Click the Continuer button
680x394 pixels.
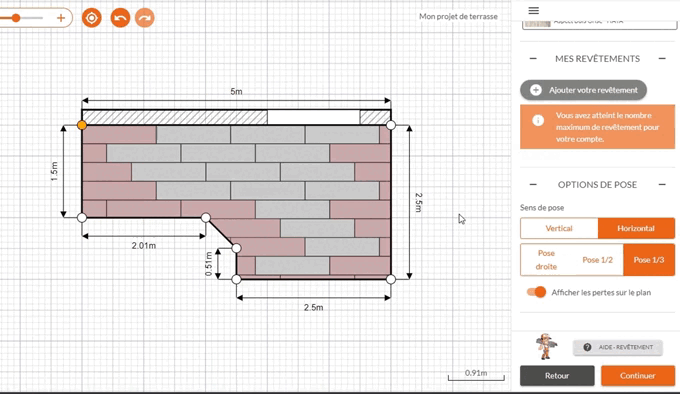click(638, 375)
